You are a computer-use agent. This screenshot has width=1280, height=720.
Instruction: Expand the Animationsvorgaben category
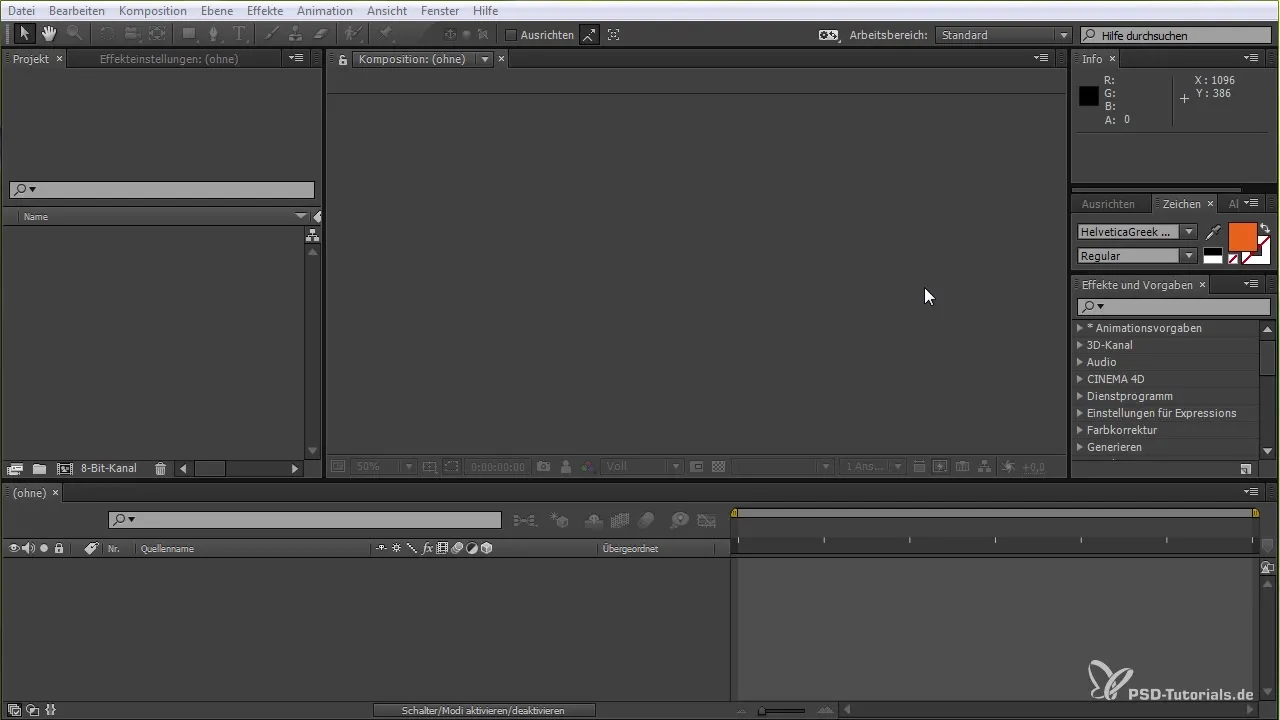point(1080,328)
